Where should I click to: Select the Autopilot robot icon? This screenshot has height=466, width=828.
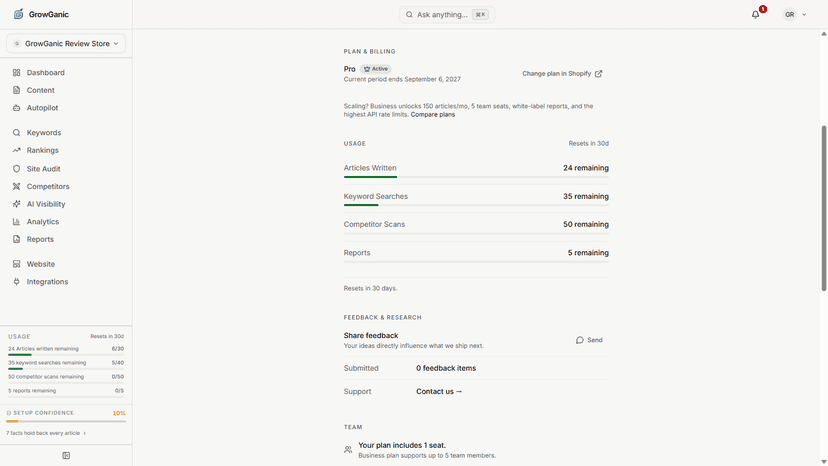(16, 108)
